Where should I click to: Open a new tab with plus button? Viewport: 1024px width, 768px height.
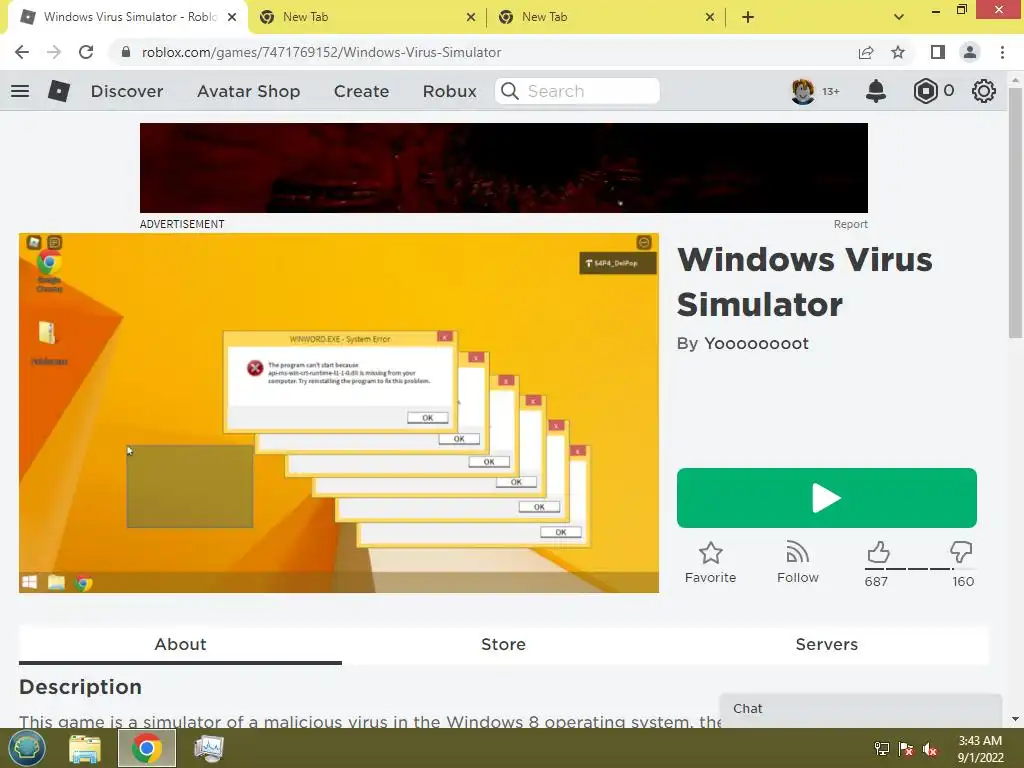(x=748, y=17)
